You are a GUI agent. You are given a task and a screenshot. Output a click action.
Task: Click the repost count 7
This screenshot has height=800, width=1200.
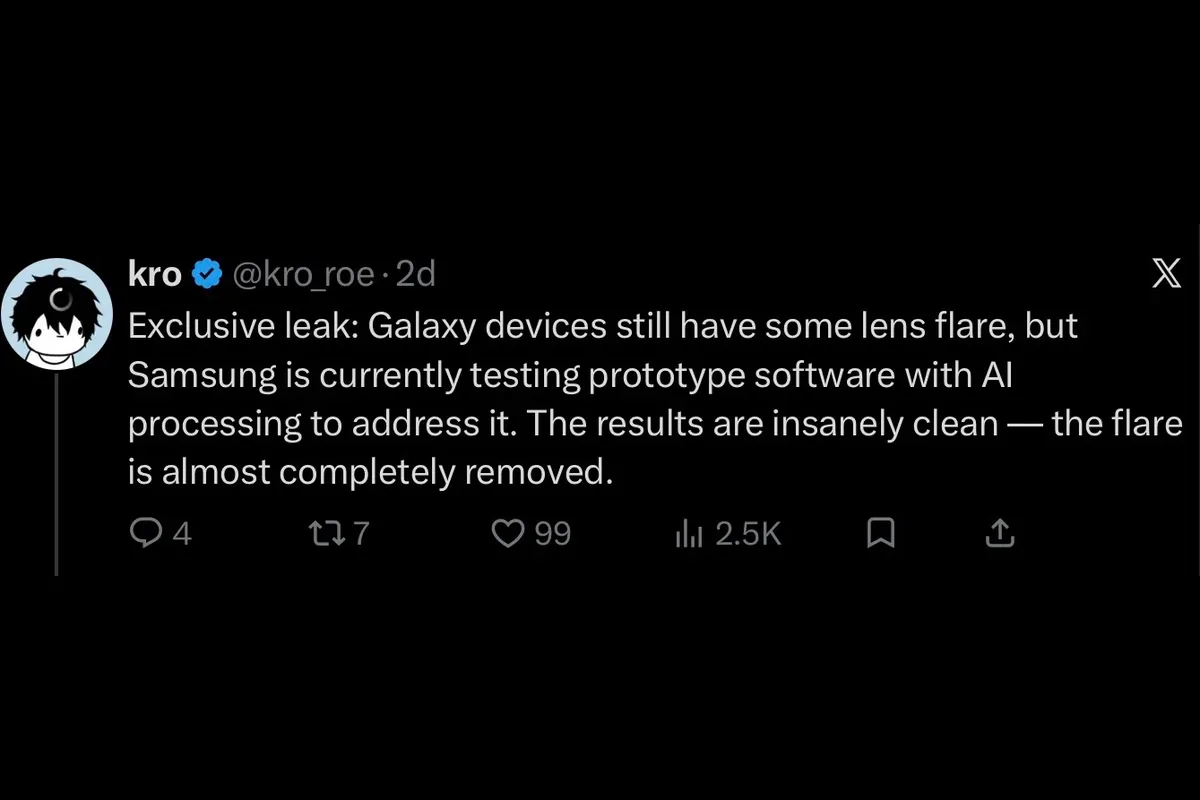click(x=361, y=534)
